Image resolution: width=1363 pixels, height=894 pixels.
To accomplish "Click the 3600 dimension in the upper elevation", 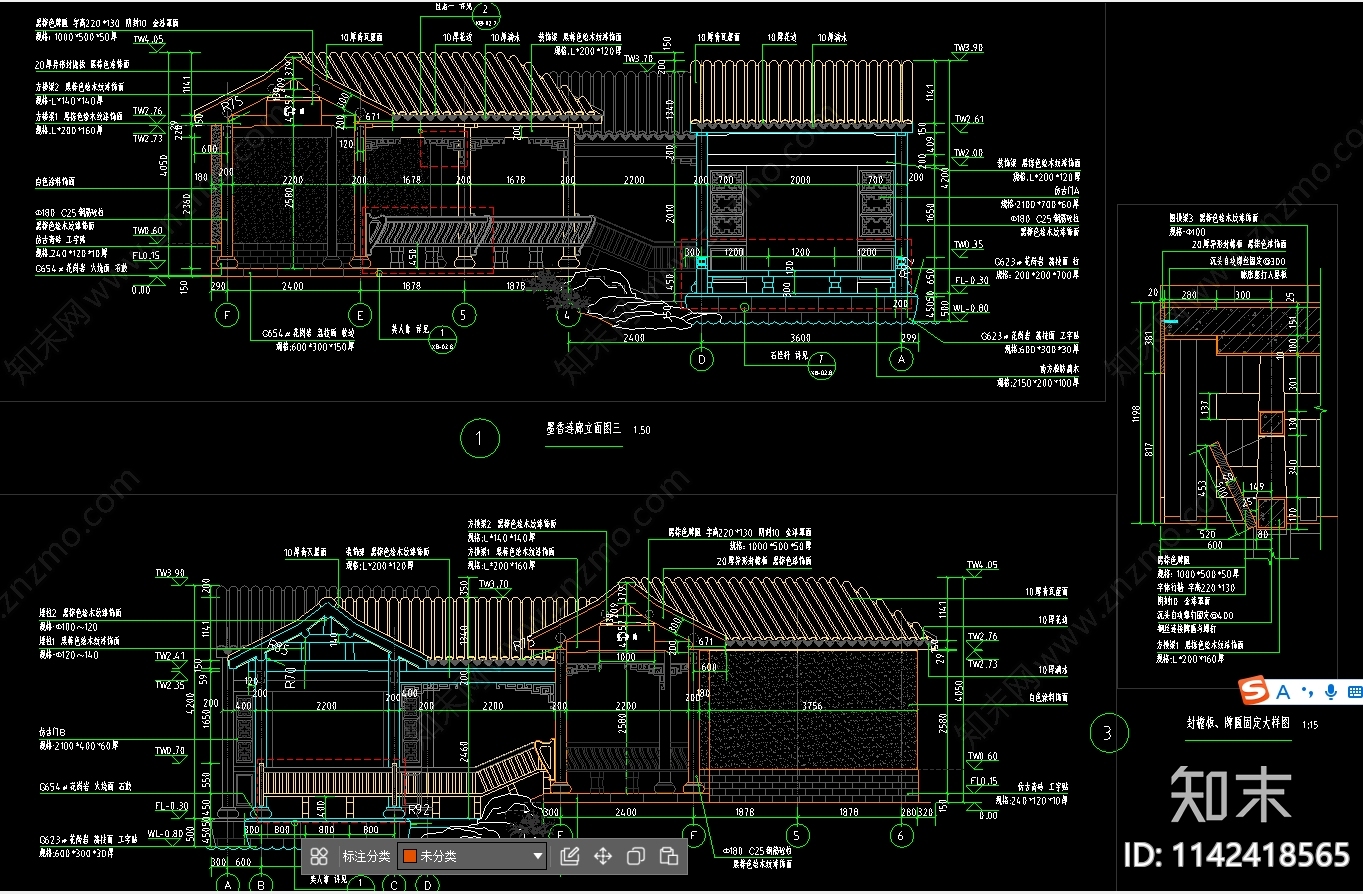I will pyautogui.click(x=802, y=338).
